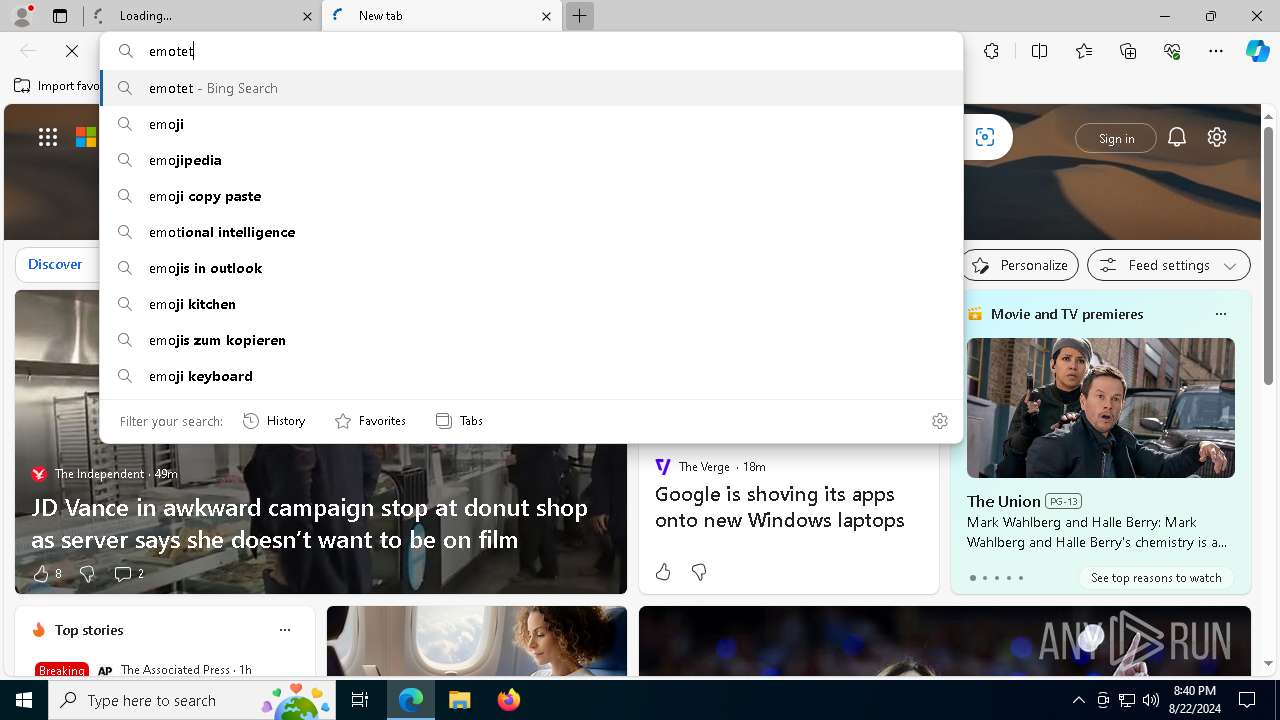Open tab actions menu icon
Viewport: 1280px width, 720px height.
pos(60,16)
